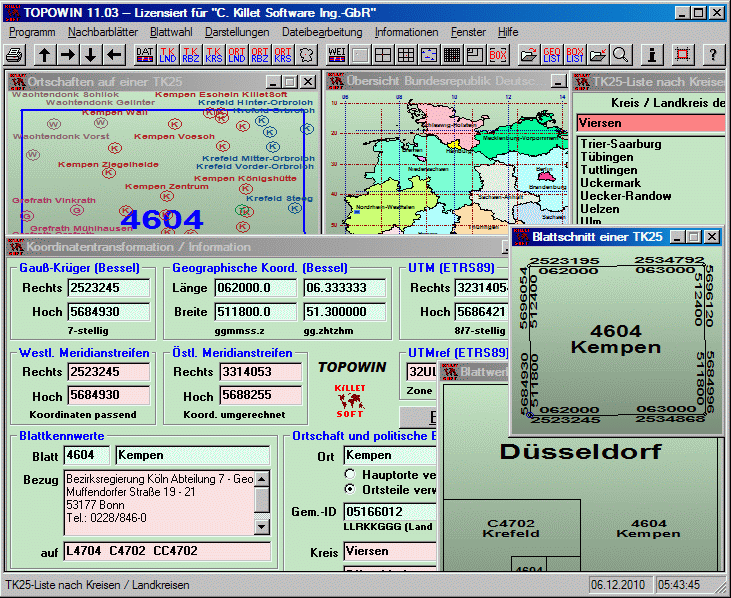This screenshot has height=598, width=731.
Task: Click the Ort field showing Kempen
Action: point(390,455)
